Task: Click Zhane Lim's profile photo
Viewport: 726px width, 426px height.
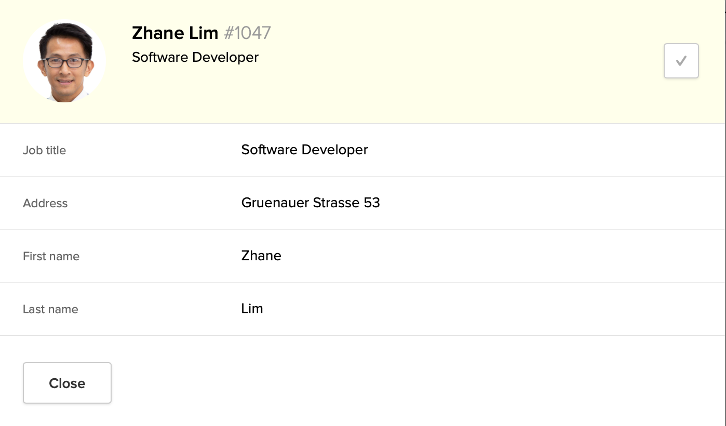Action: click(65, 61)
